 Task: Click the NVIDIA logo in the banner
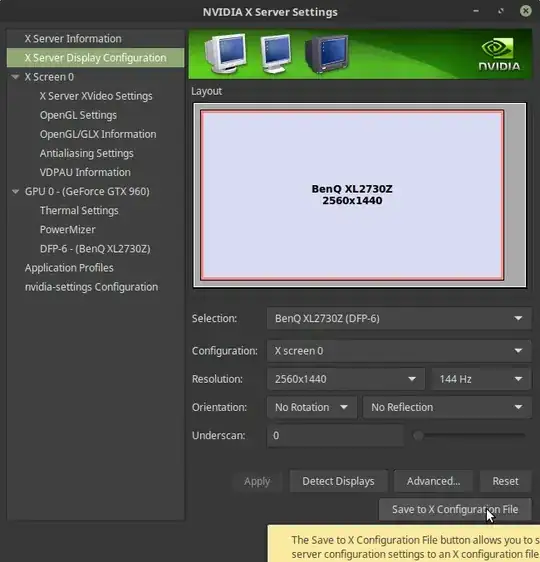click(x=499, y=55)
